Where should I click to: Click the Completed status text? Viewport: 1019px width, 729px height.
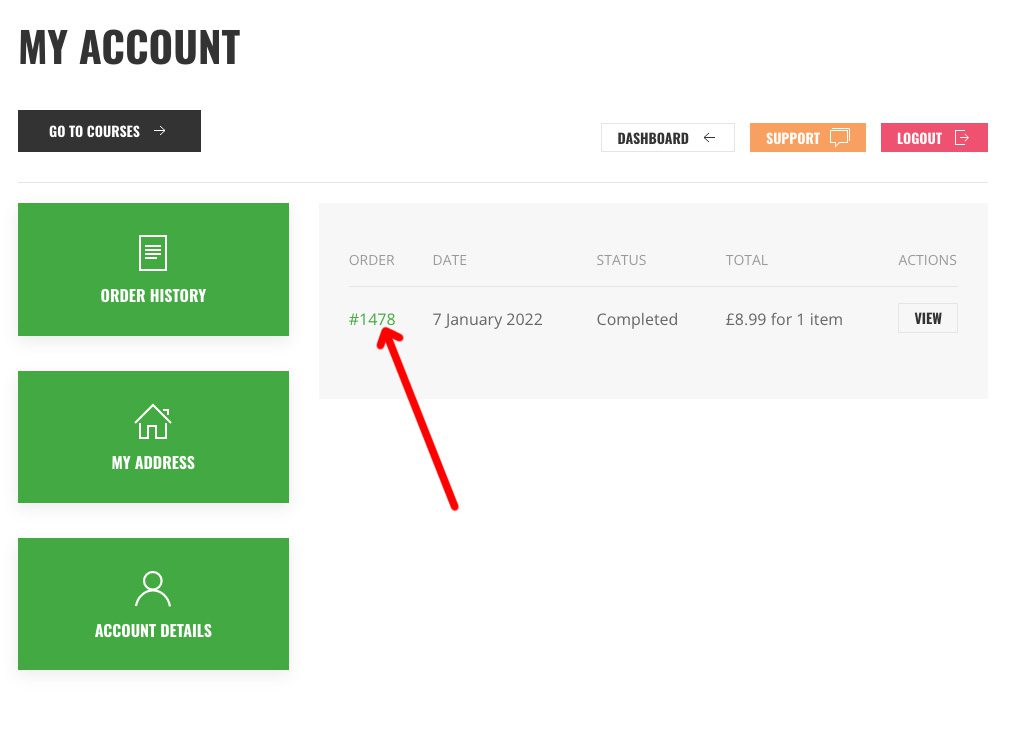point(637,320)
